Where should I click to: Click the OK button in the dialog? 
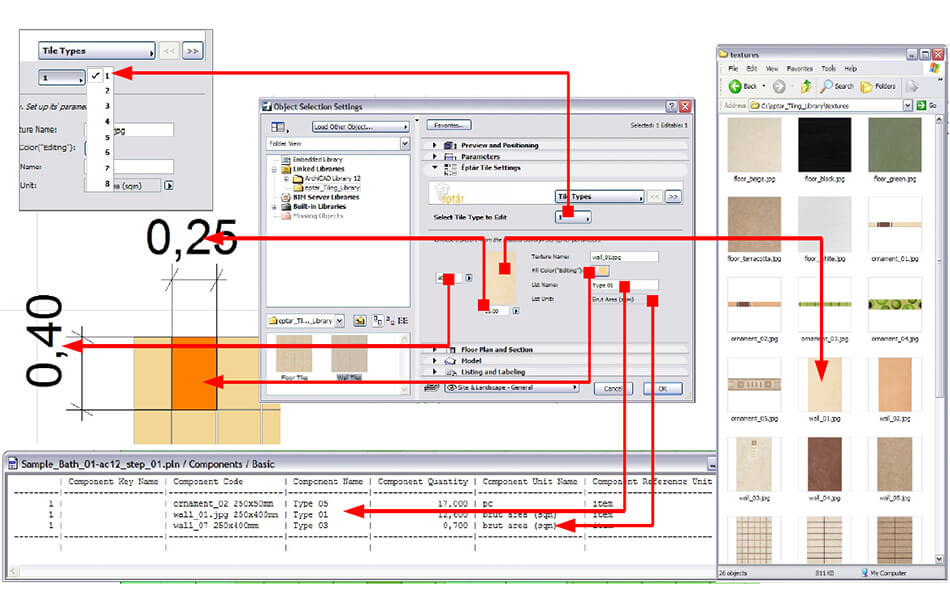pos(663,388)
